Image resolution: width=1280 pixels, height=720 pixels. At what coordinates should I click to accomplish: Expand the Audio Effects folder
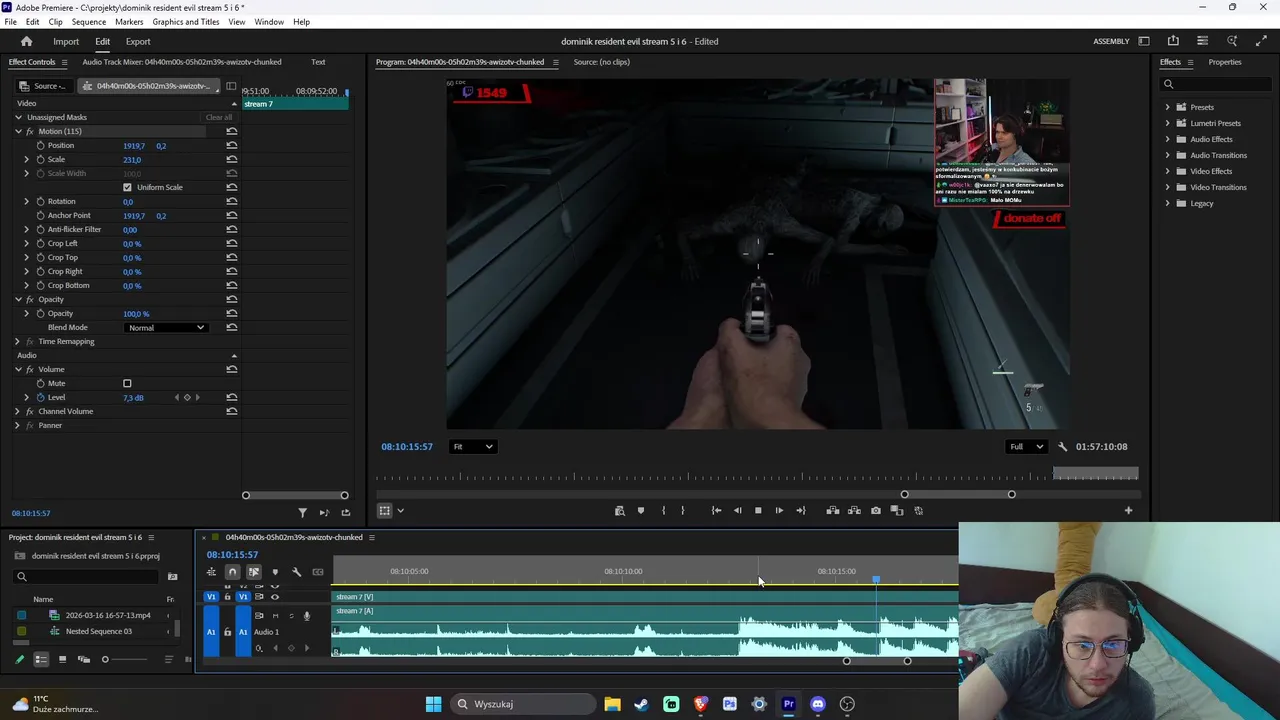coord(1167,139)
